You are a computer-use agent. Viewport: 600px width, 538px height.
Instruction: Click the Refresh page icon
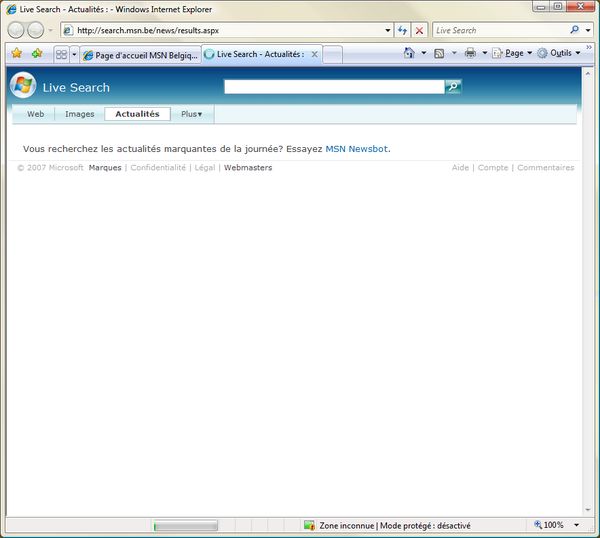(x=402, y=30)
